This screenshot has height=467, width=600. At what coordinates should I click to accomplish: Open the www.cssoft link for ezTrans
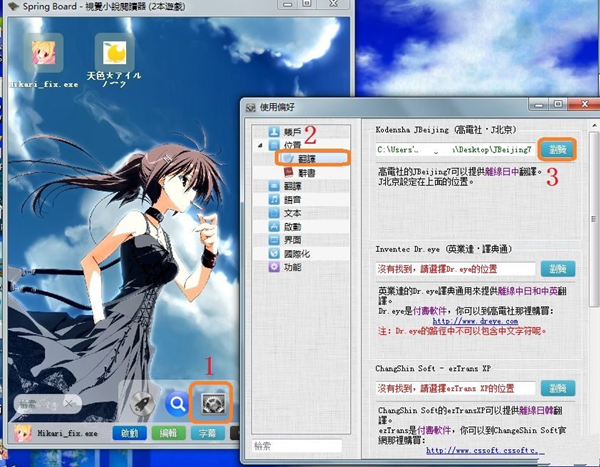(x=485, y=450)
